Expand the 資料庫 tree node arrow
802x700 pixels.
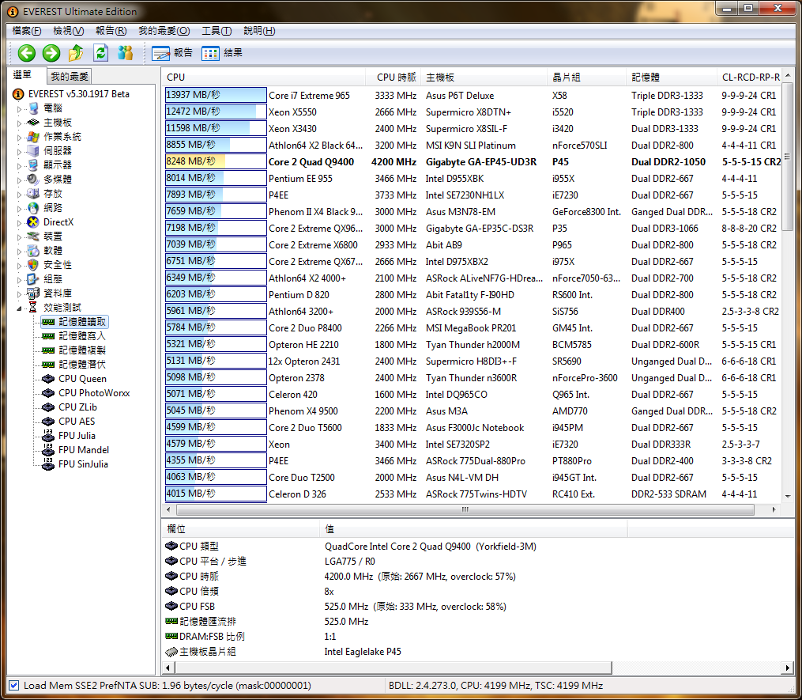[x=19, y=293]
